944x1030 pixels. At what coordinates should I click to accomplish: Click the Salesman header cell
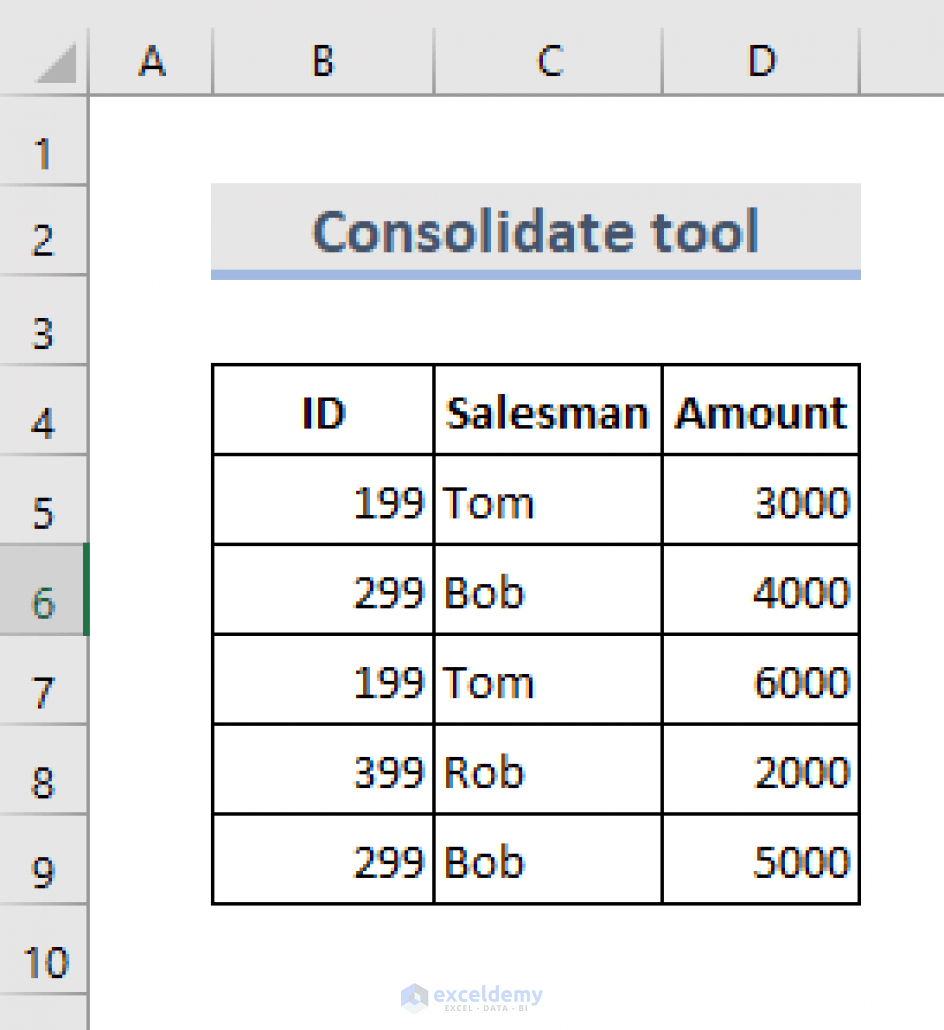548,409
